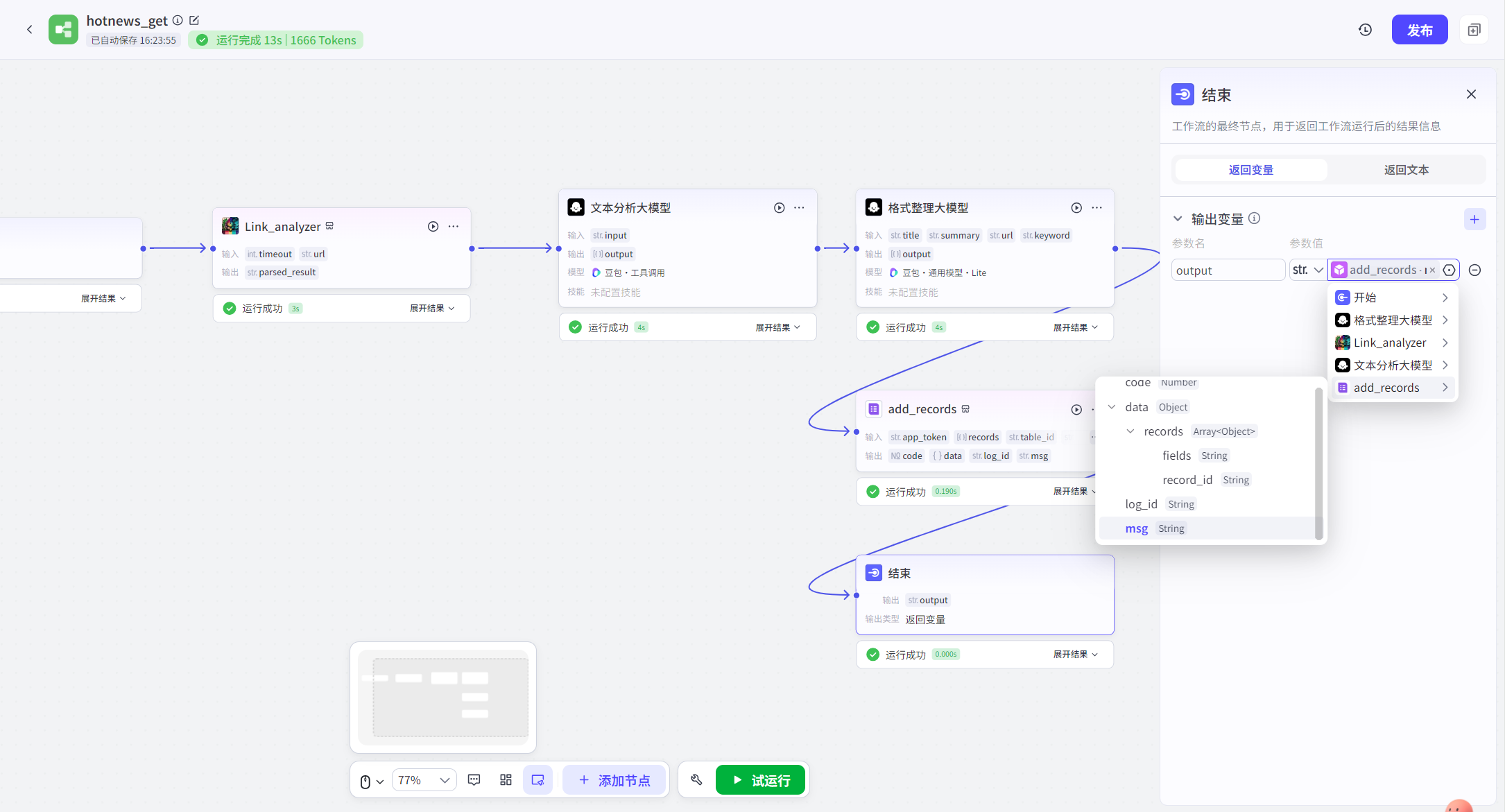Select the Link_analyzer menu entry

tap(1391, 343)
